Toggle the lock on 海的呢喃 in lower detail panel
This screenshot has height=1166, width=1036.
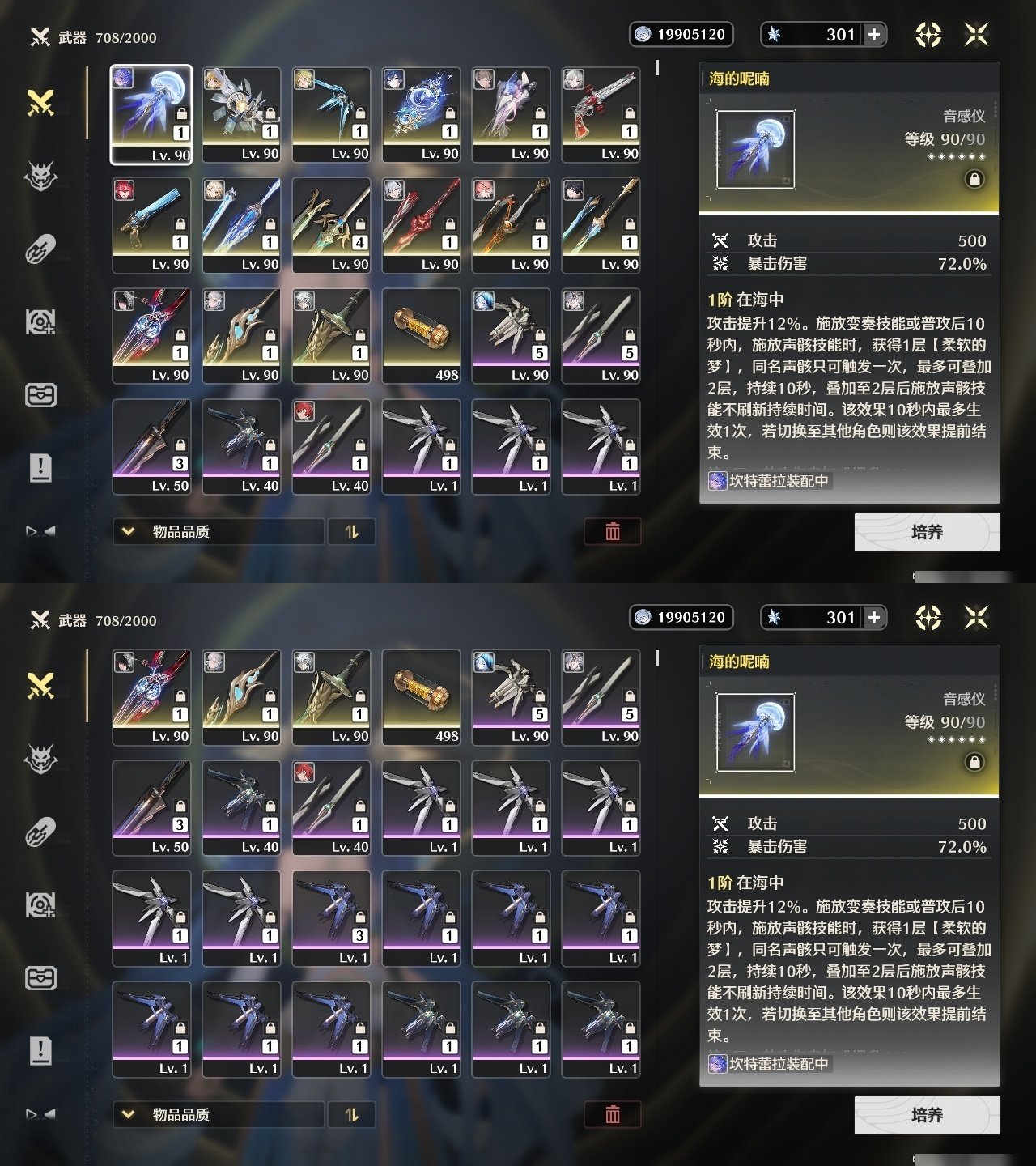click(974, 762)
